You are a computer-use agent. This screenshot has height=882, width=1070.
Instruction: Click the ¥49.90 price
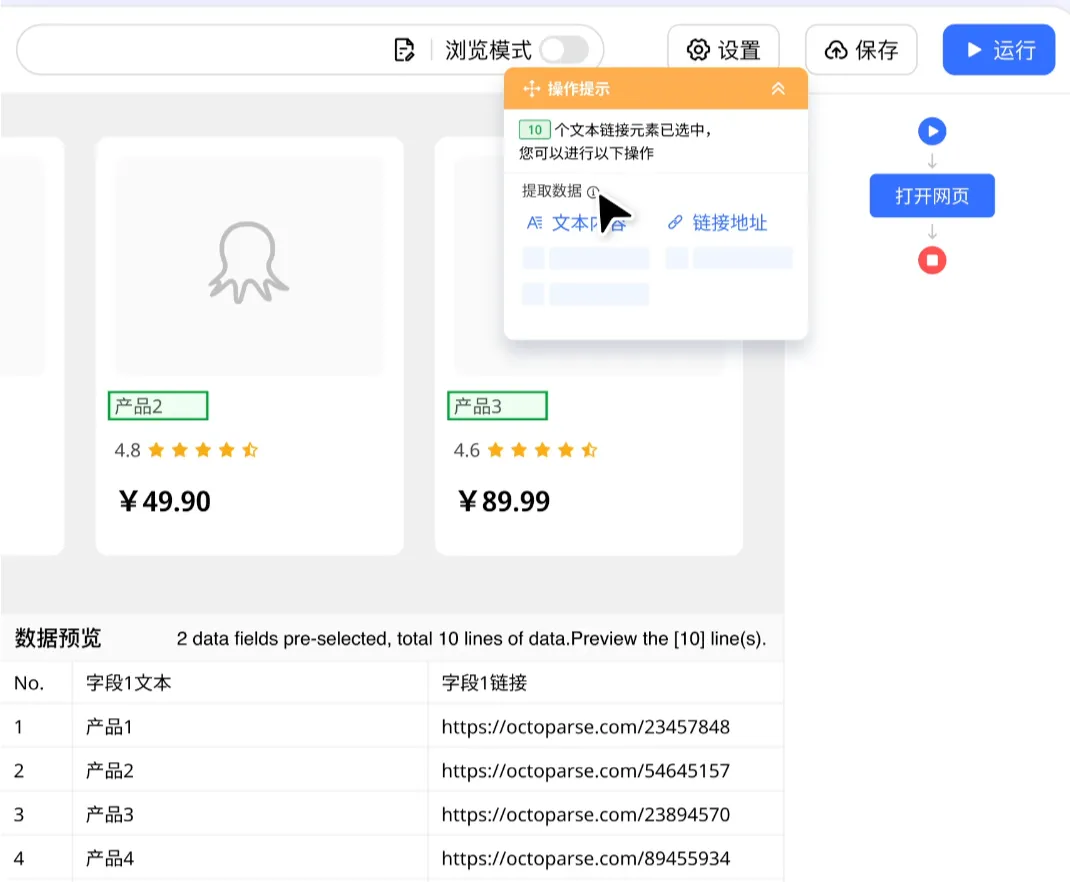pyautogui.click(x=165, y=501)
